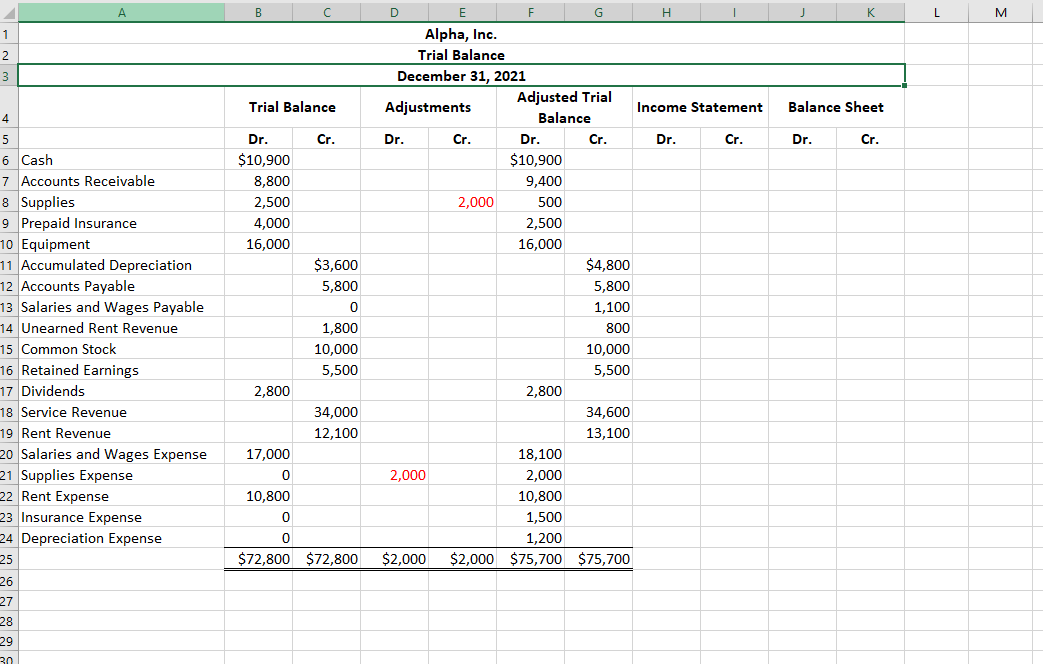Image resolution: width=1043 pixels, height=664 pixels.
Task: Select the 1,500 Insurance Expense cell
Action: click(530, 517)
